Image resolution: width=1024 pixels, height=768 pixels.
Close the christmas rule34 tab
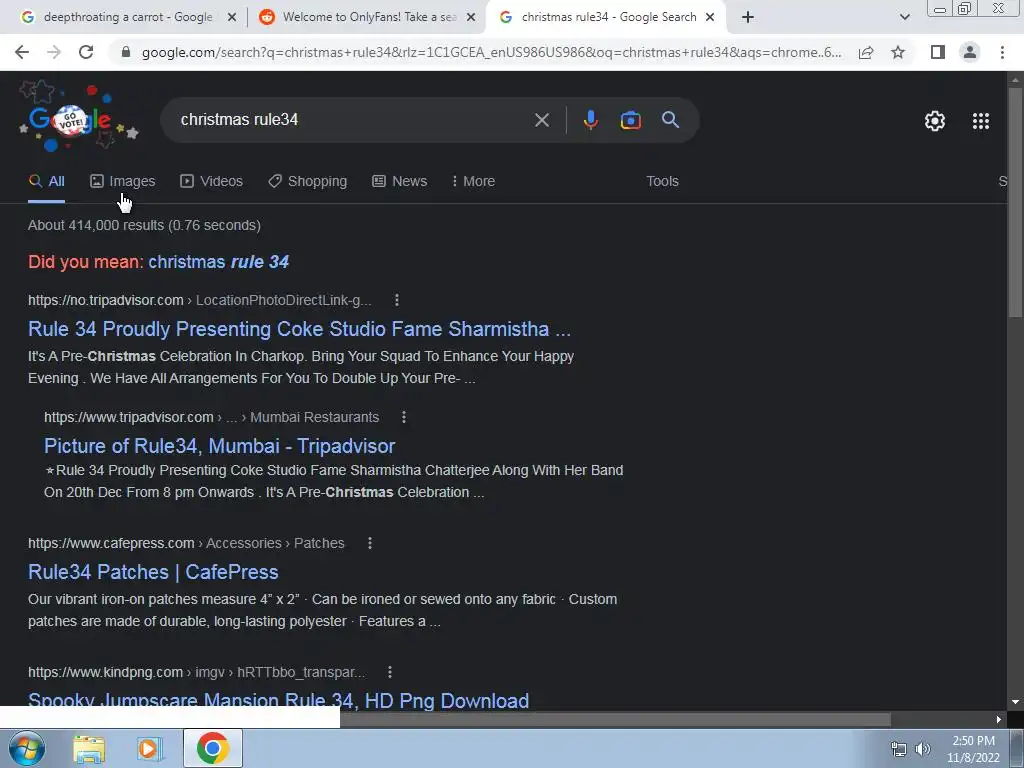[x=710, y=18]
